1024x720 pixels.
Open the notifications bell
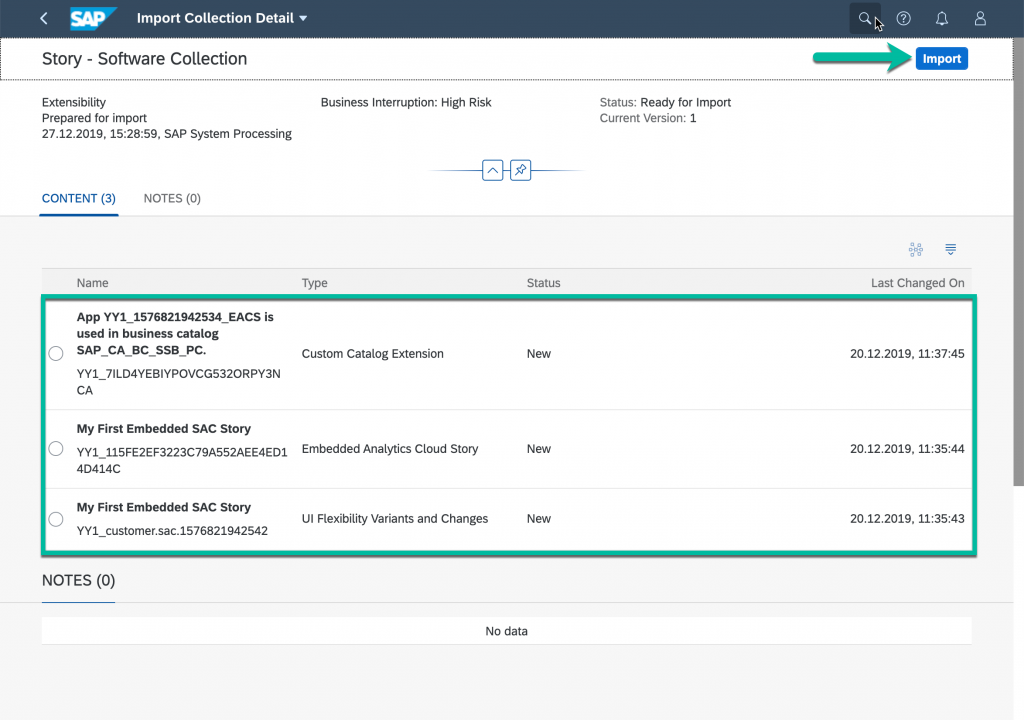[x=942, y=18]
